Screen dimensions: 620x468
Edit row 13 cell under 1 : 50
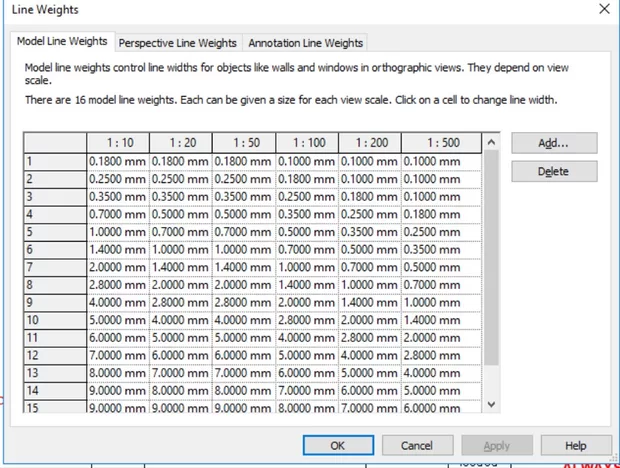coord(244,373)
